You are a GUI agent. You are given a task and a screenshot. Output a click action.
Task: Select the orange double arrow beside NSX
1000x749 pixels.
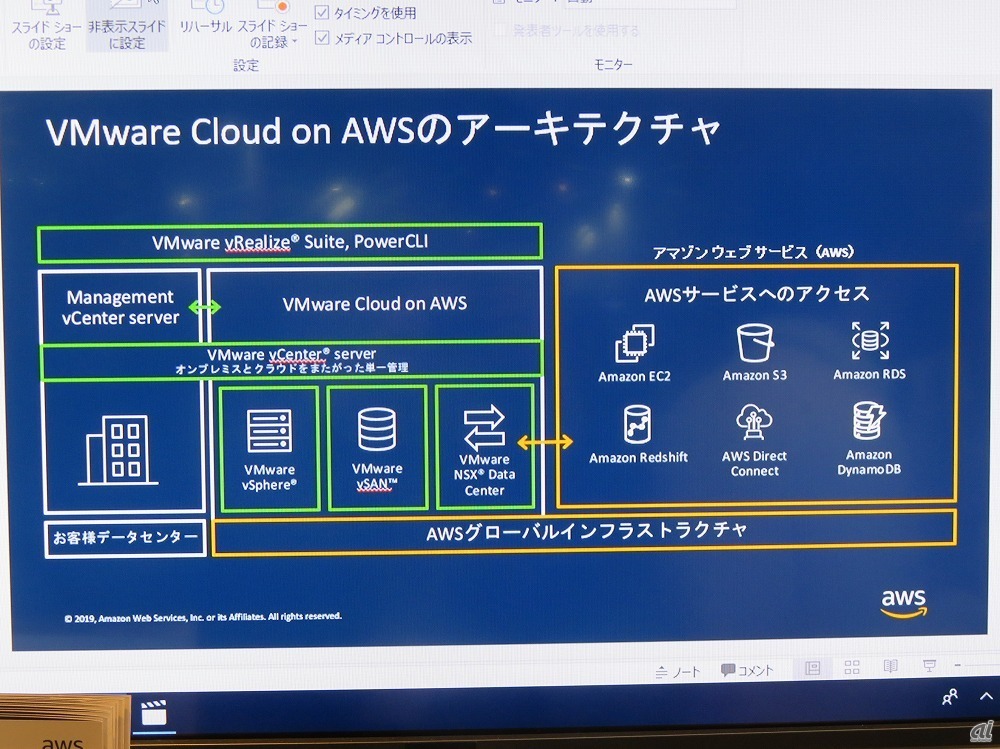point(545,441)
